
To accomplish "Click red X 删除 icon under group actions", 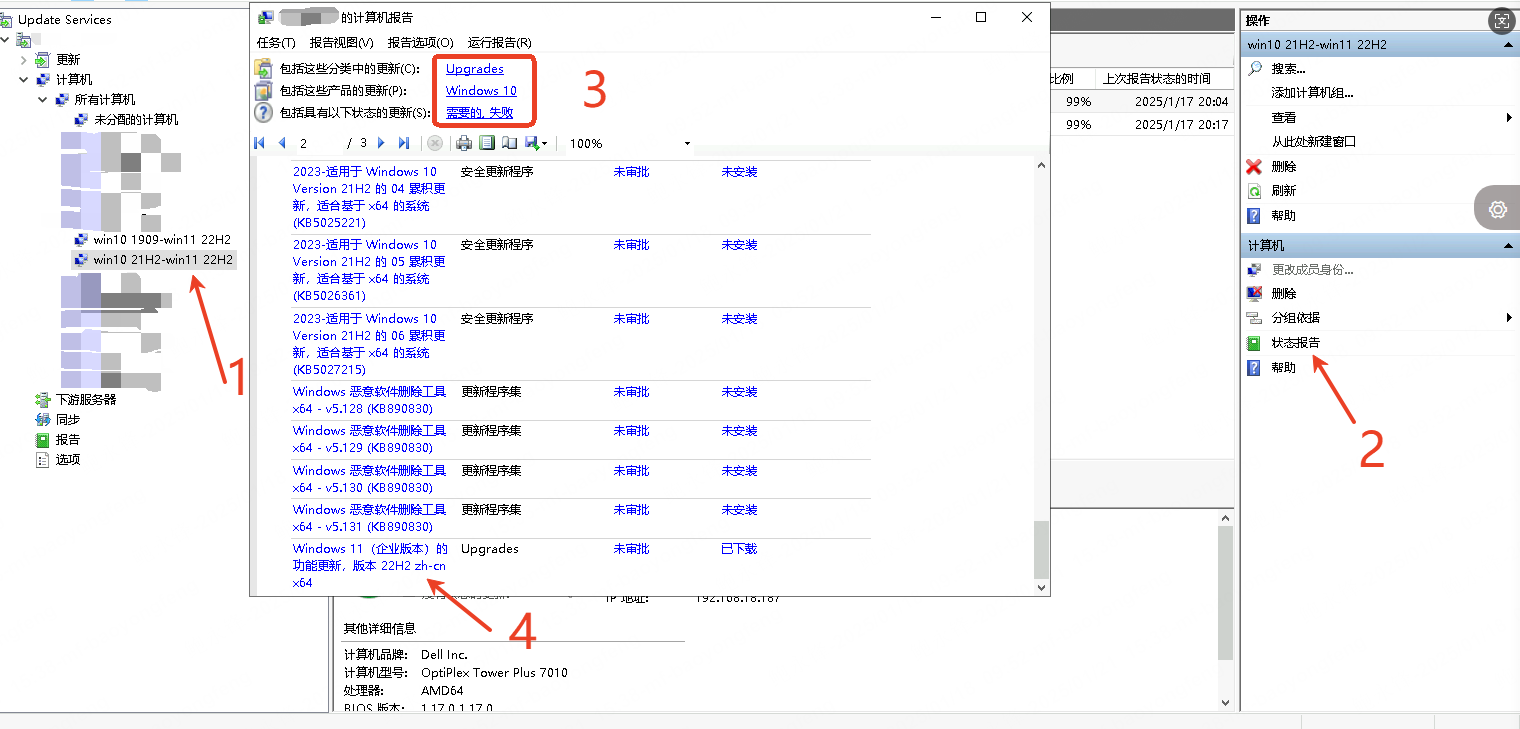I will click(1255, 167).
